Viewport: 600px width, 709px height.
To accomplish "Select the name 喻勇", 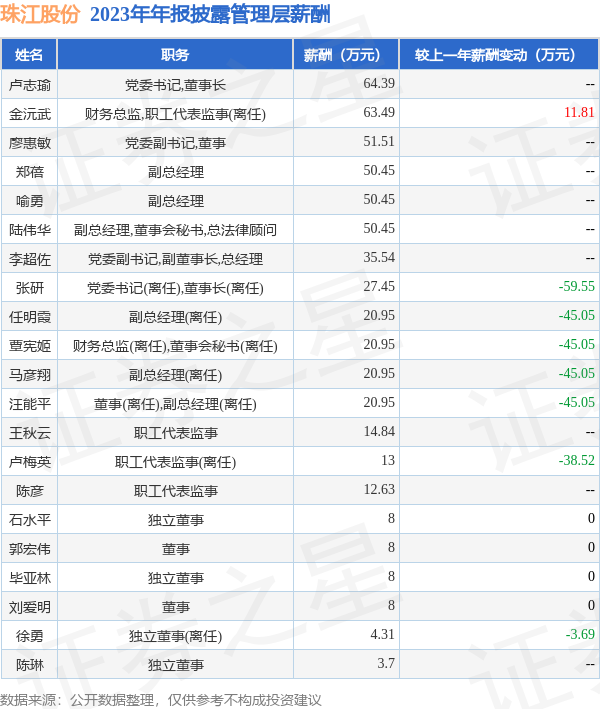I will point(30,201).
